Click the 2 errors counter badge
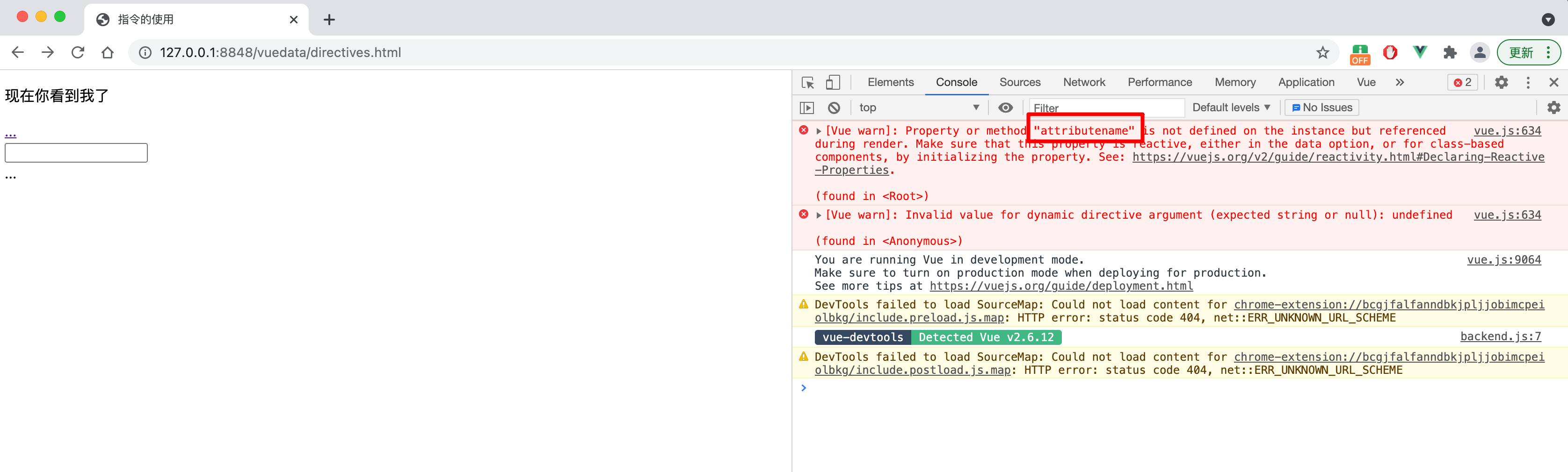Screen dimensions: 1568x472 1462,82
